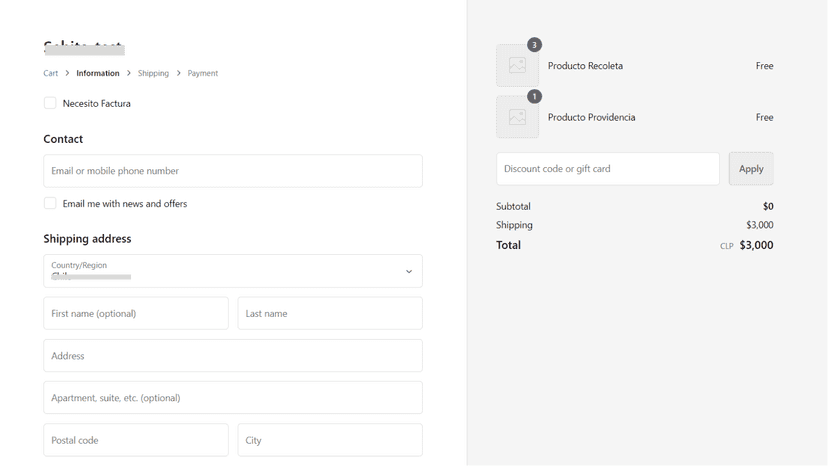
Task: Select the Shipping breadcrumb step
Action: (x=153, y=73)
